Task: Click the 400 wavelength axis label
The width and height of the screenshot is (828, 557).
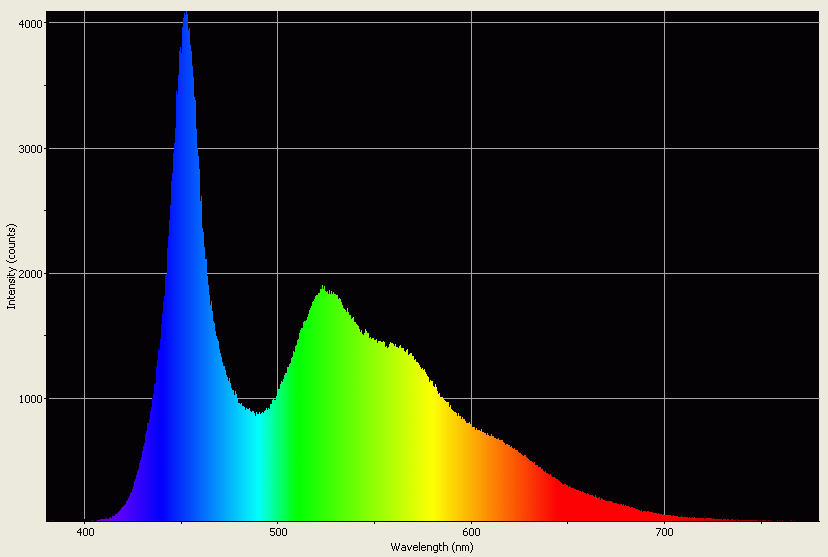Action: (85, 532)
